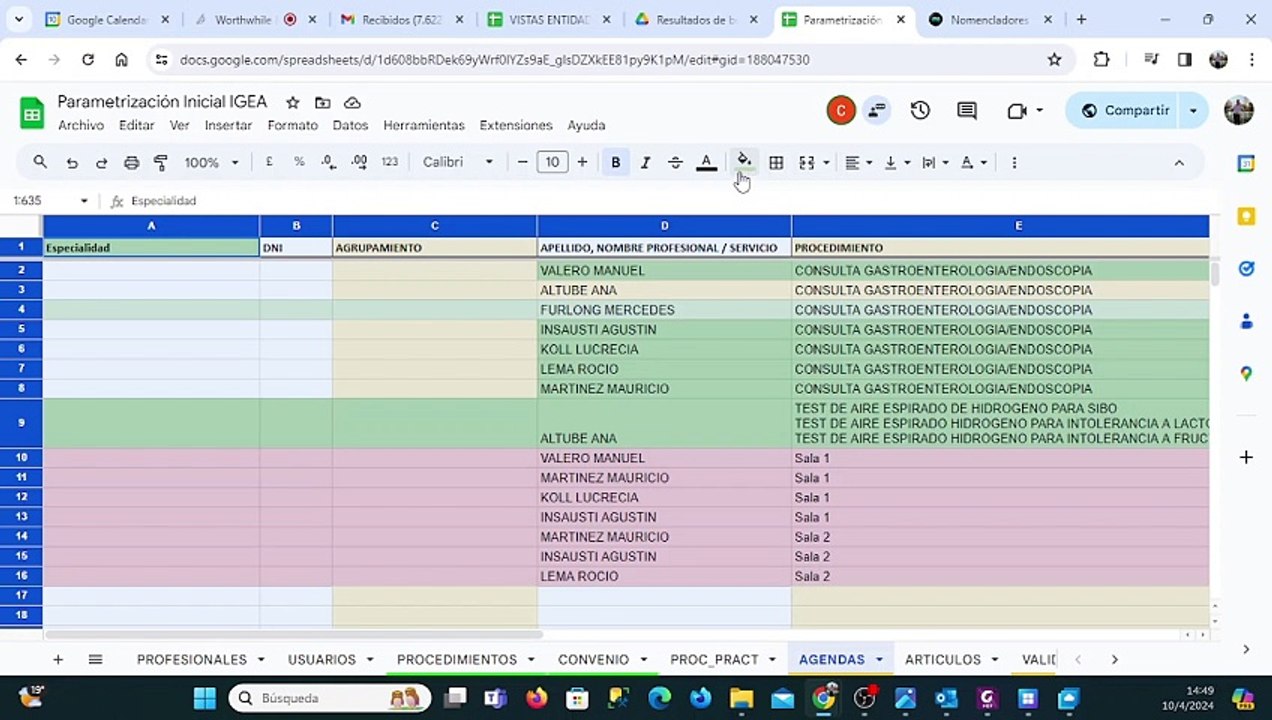Open fill color picker
Viewport: 1272px width, 720px height.
click(x=743, y=161)
